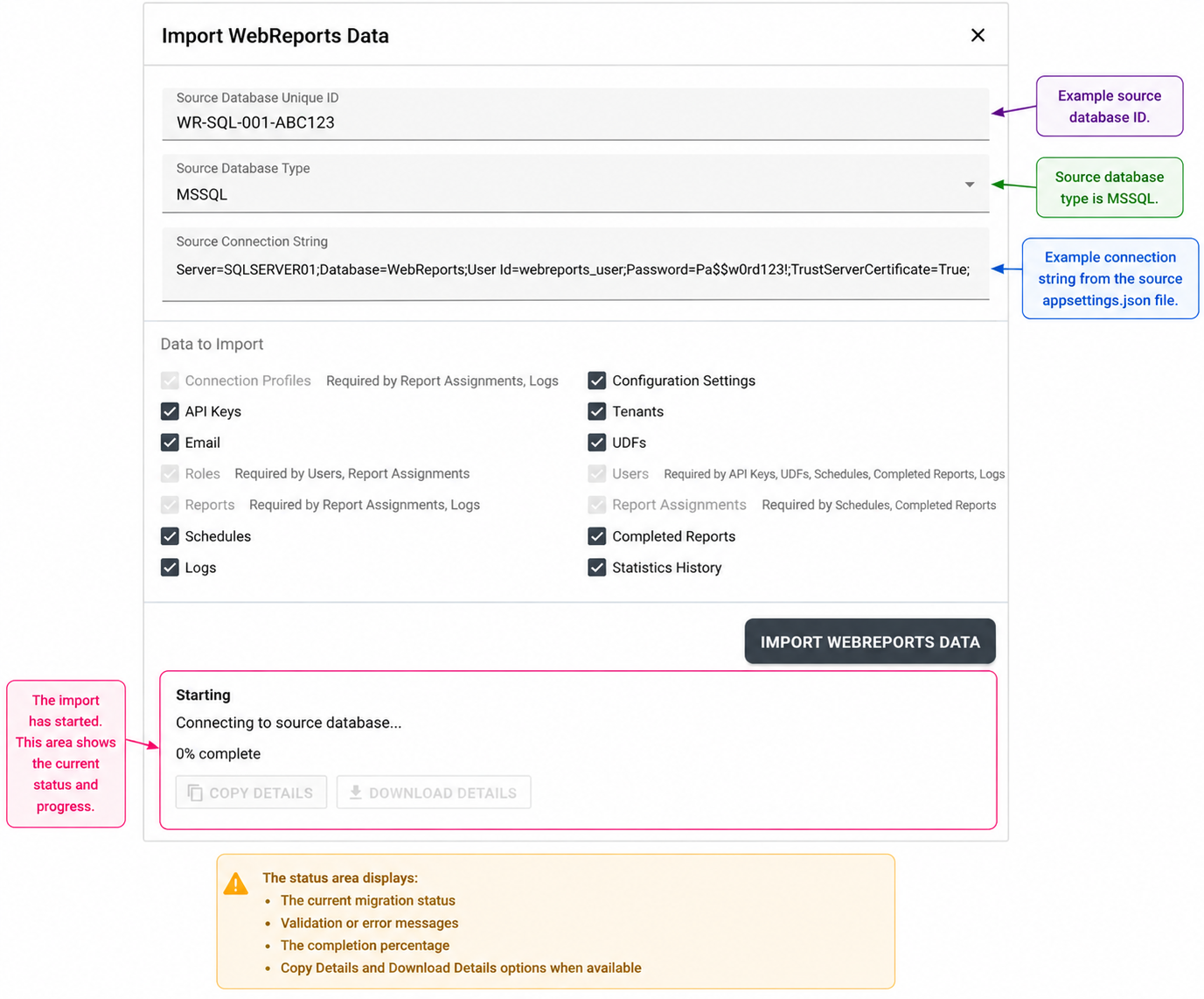Toggle the Tenants checkbox

click(x=597, y=411)
